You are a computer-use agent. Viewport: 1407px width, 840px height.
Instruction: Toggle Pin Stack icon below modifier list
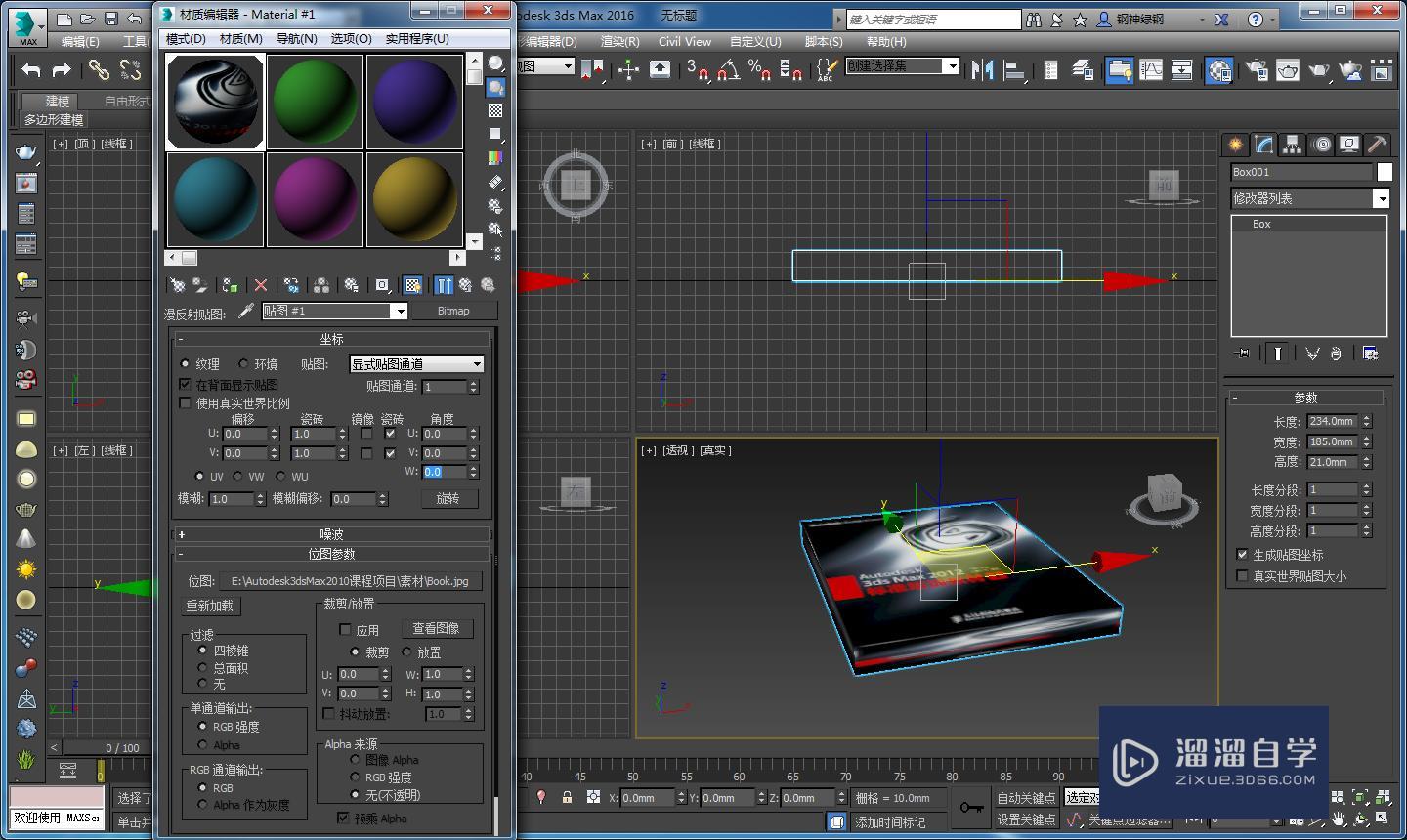coord(1242,354)
